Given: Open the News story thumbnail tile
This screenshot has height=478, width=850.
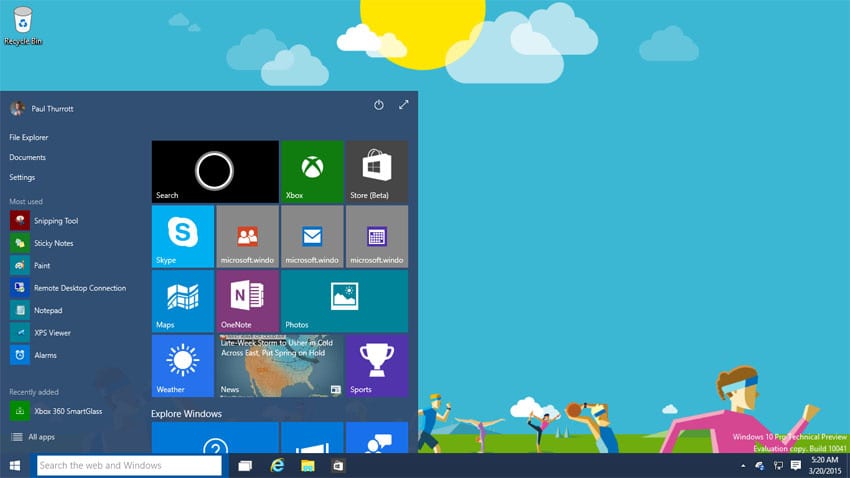Looking at the screenshot, I should pyautogui.click(x=279, y=365).
